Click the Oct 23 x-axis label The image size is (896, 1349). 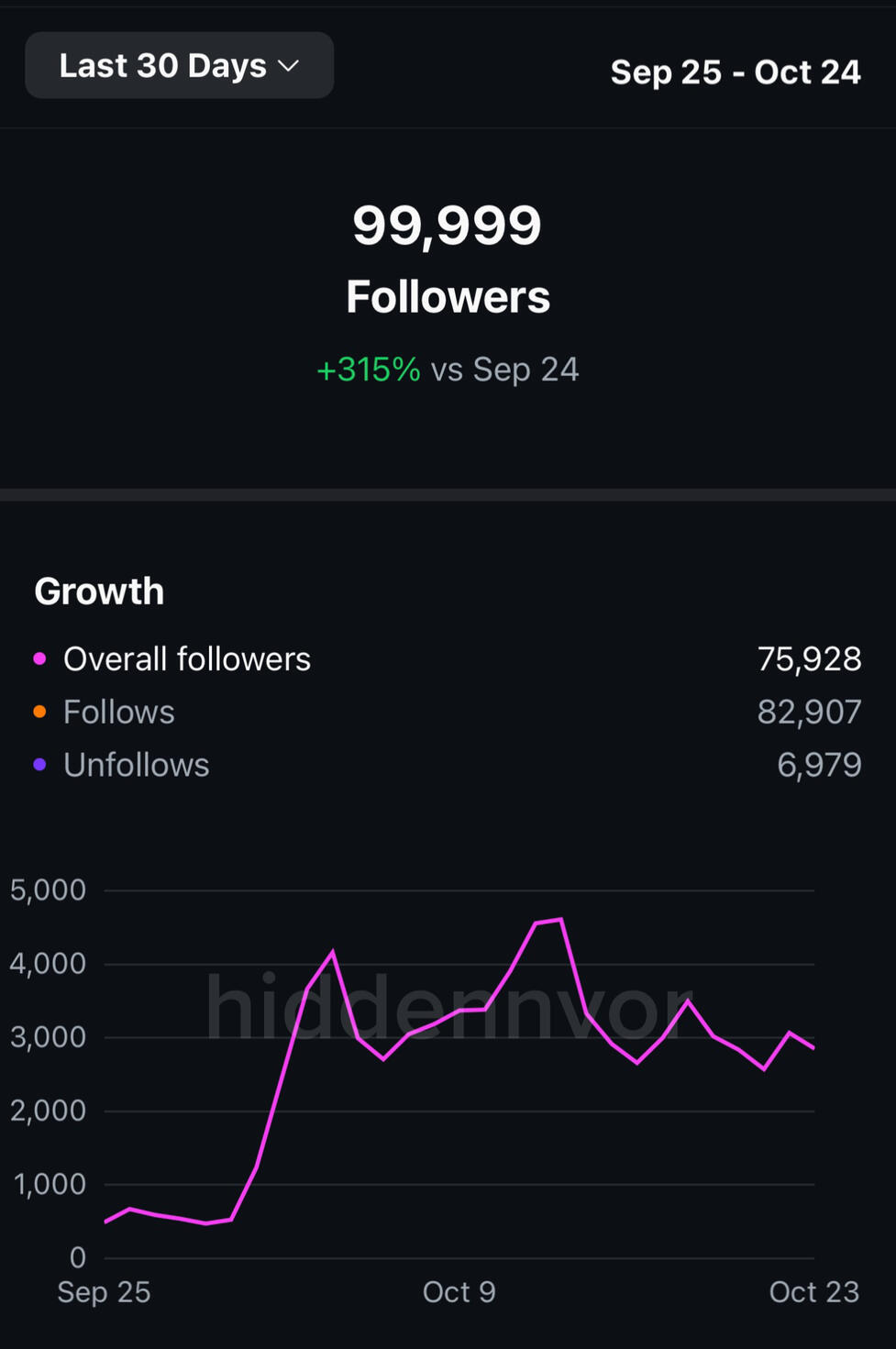(813, 1292)
